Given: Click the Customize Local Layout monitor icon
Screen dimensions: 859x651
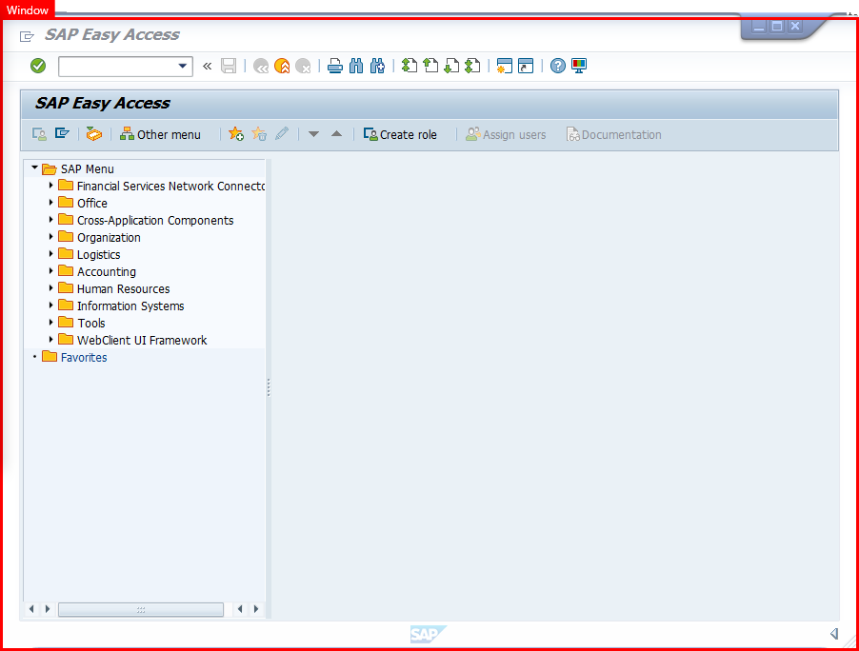Looking at the screenshot, I should (x=579, y=66).
